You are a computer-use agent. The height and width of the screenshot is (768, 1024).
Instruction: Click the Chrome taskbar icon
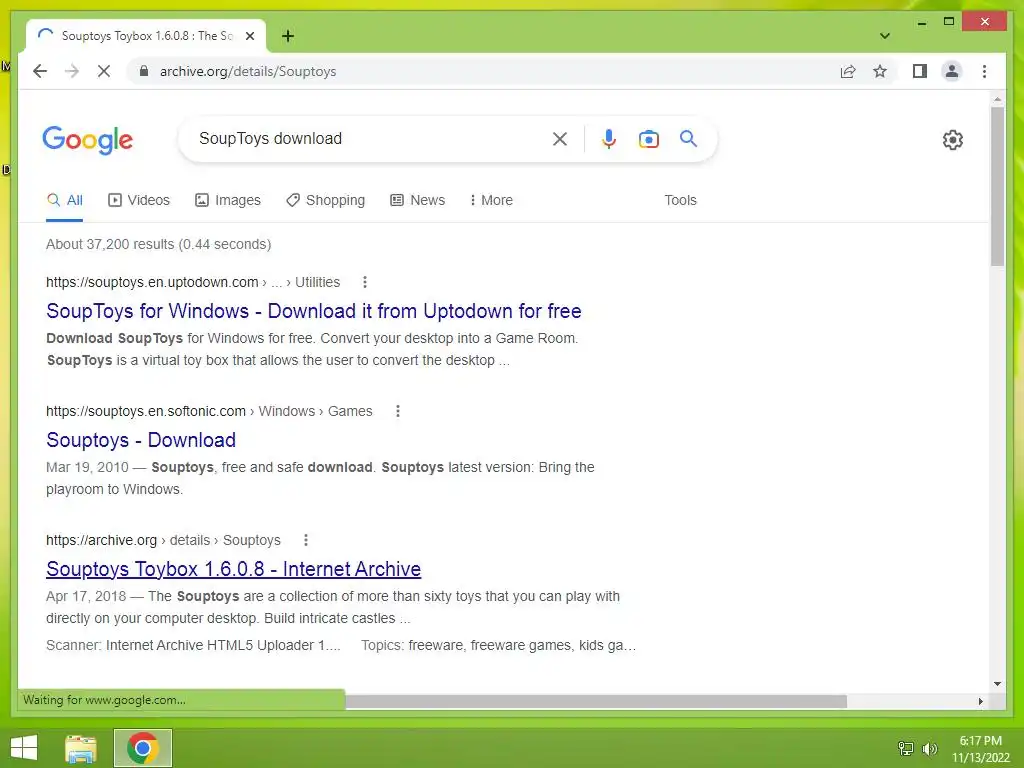pos(143,748)
